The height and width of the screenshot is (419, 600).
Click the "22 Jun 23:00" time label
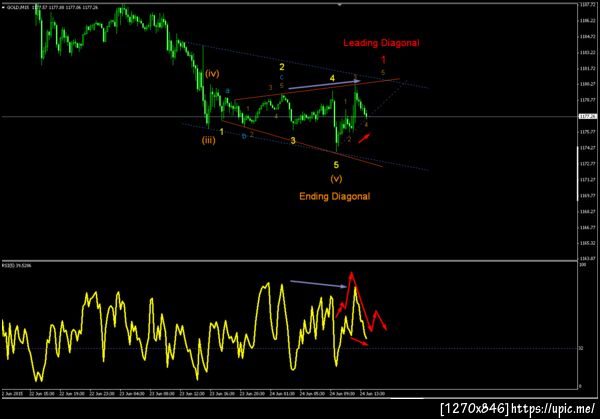click(102, 393)
